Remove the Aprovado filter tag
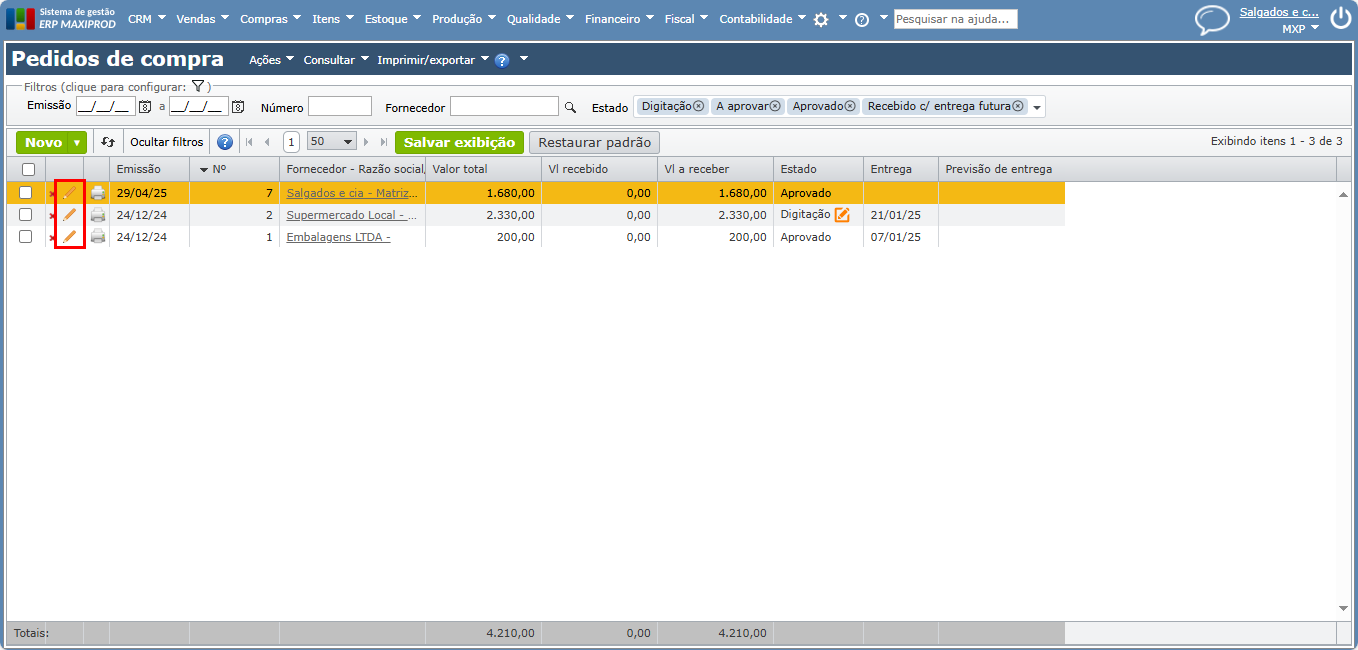The height and width of the screenshot is (650, 1358). (850, 106)
